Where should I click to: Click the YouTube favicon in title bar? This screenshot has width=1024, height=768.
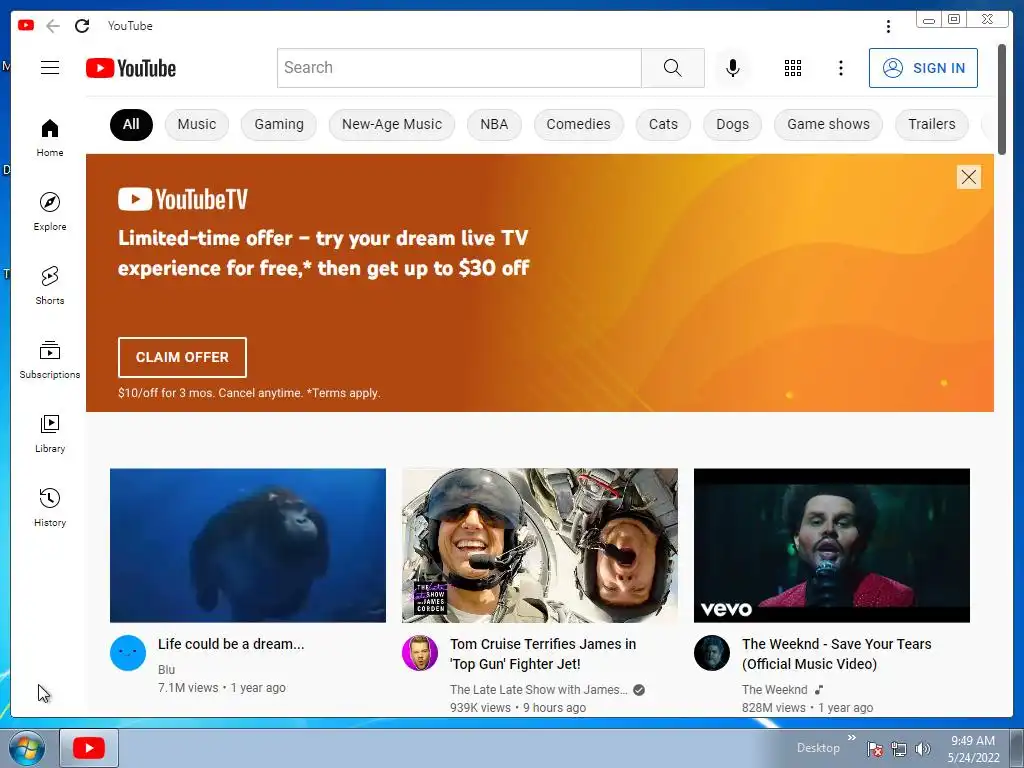click(x=26, y=25)
